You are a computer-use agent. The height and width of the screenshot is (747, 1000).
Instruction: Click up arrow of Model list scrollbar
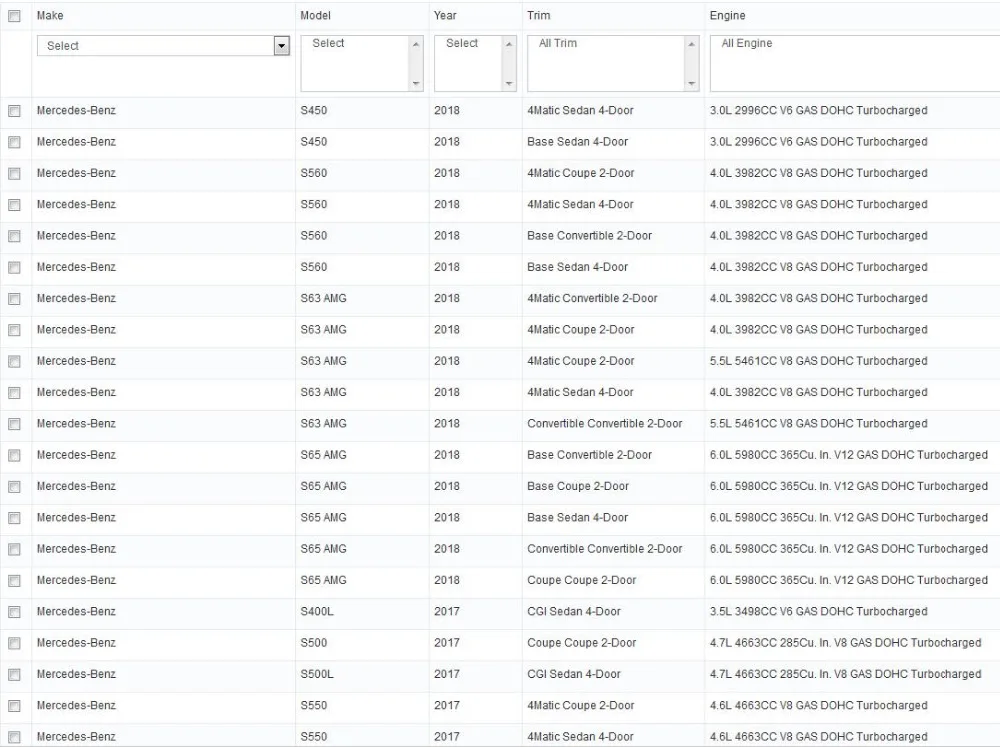[x=416, y=44]
